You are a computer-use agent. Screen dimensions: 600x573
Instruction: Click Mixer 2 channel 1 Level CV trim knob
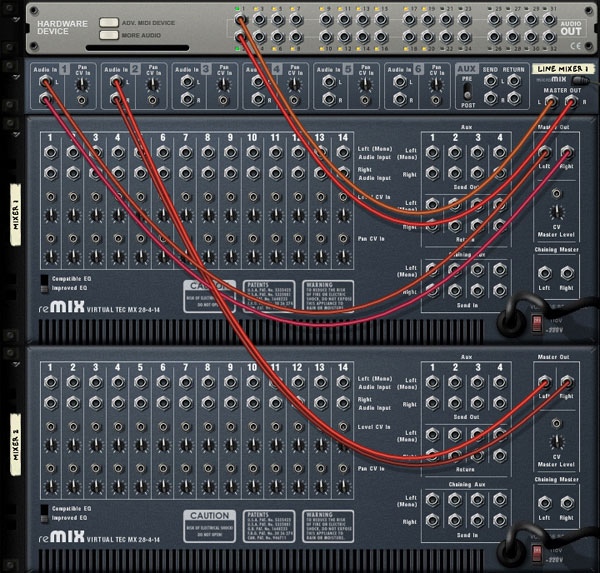[x=51, y=445]
